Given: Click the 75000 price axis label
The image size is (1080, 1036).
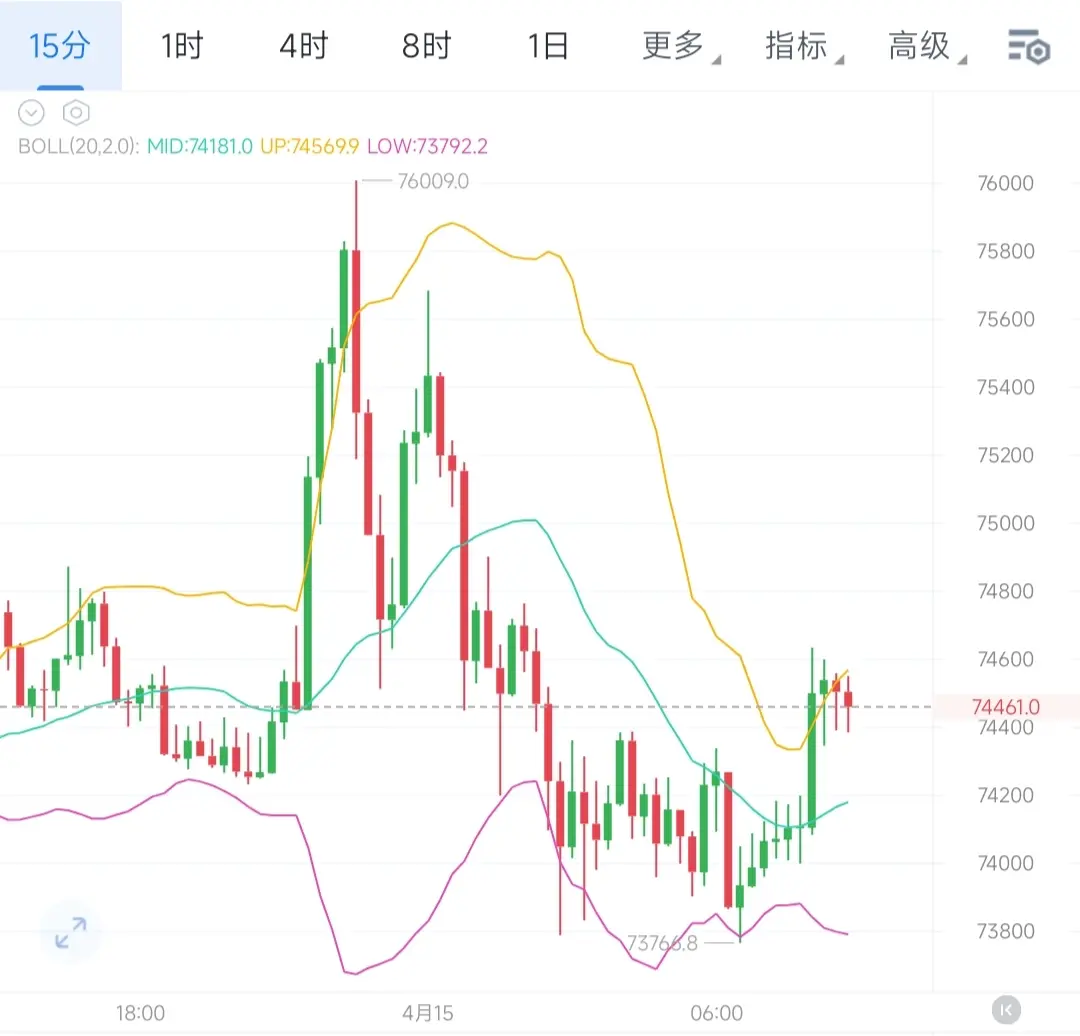Looking at the screenshot, I should pyautogui.click(x=1006, y=524).
